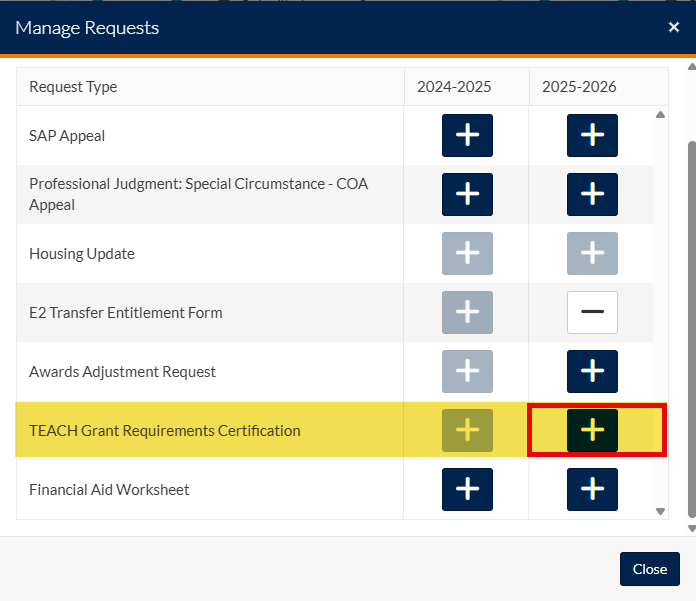Add Financial Aid Worksheet for 2024-2025
The width and height of the screenshot is (696, 601).
(467, 489)
